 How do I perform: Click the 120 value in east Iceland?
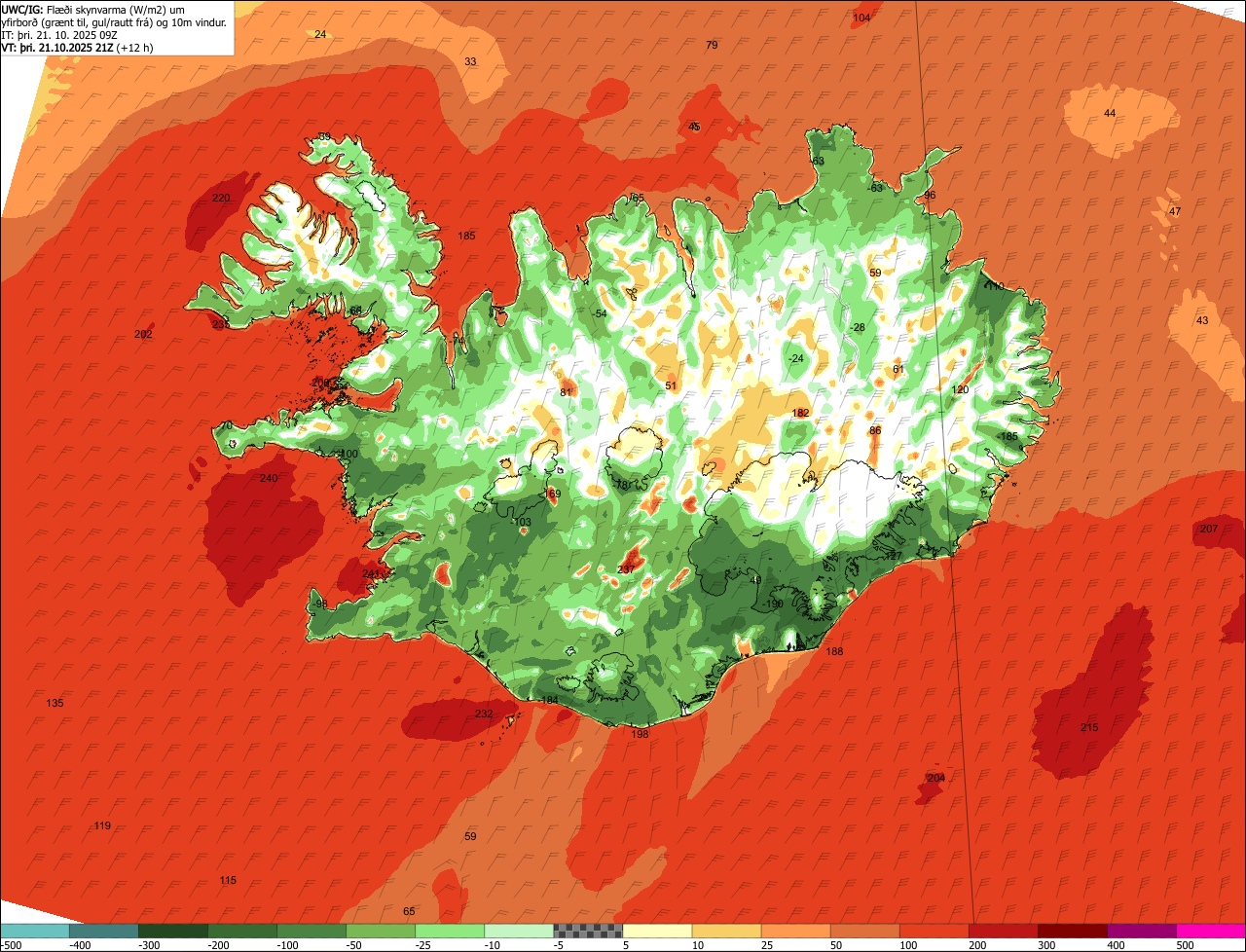tap(960, 389)
